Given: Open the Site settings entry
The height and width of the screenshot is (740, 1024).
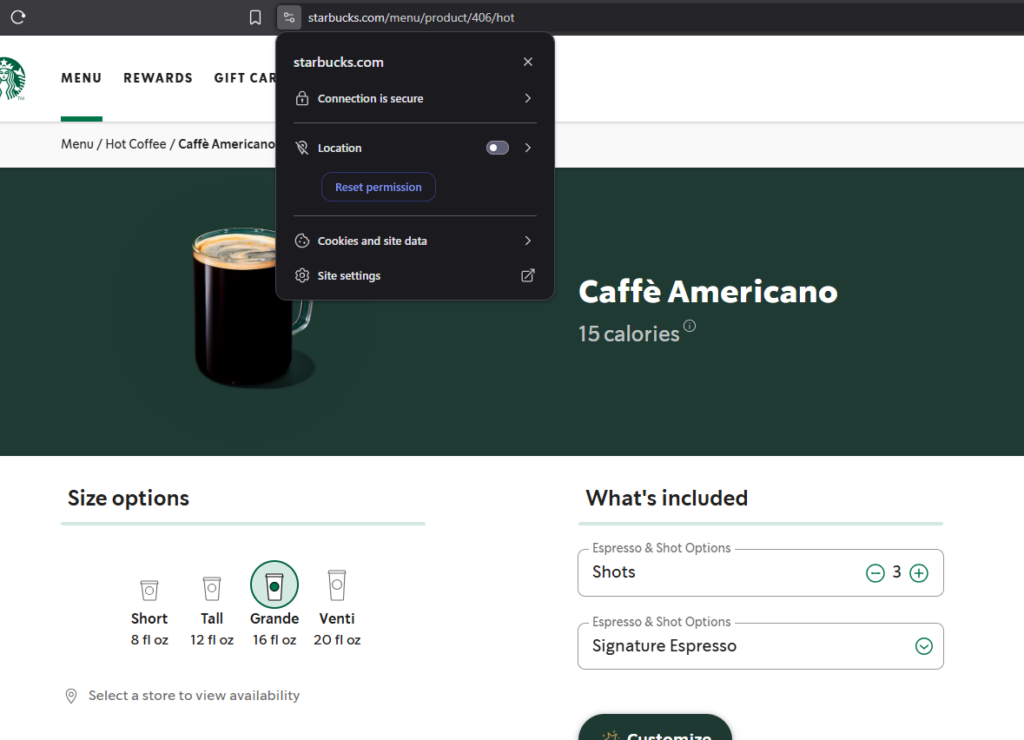Looking at the screenshot, I should pyautogui.click(x=415, y=276).
